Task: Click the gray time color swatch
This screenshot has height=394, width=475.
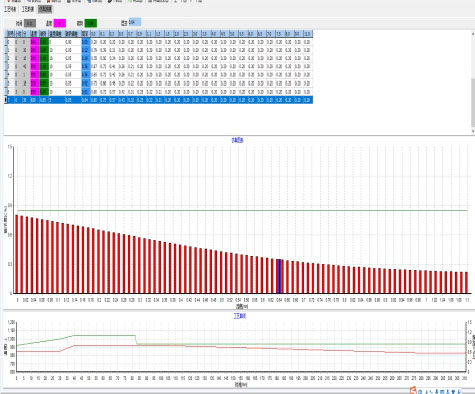Action: pos(30,23)
